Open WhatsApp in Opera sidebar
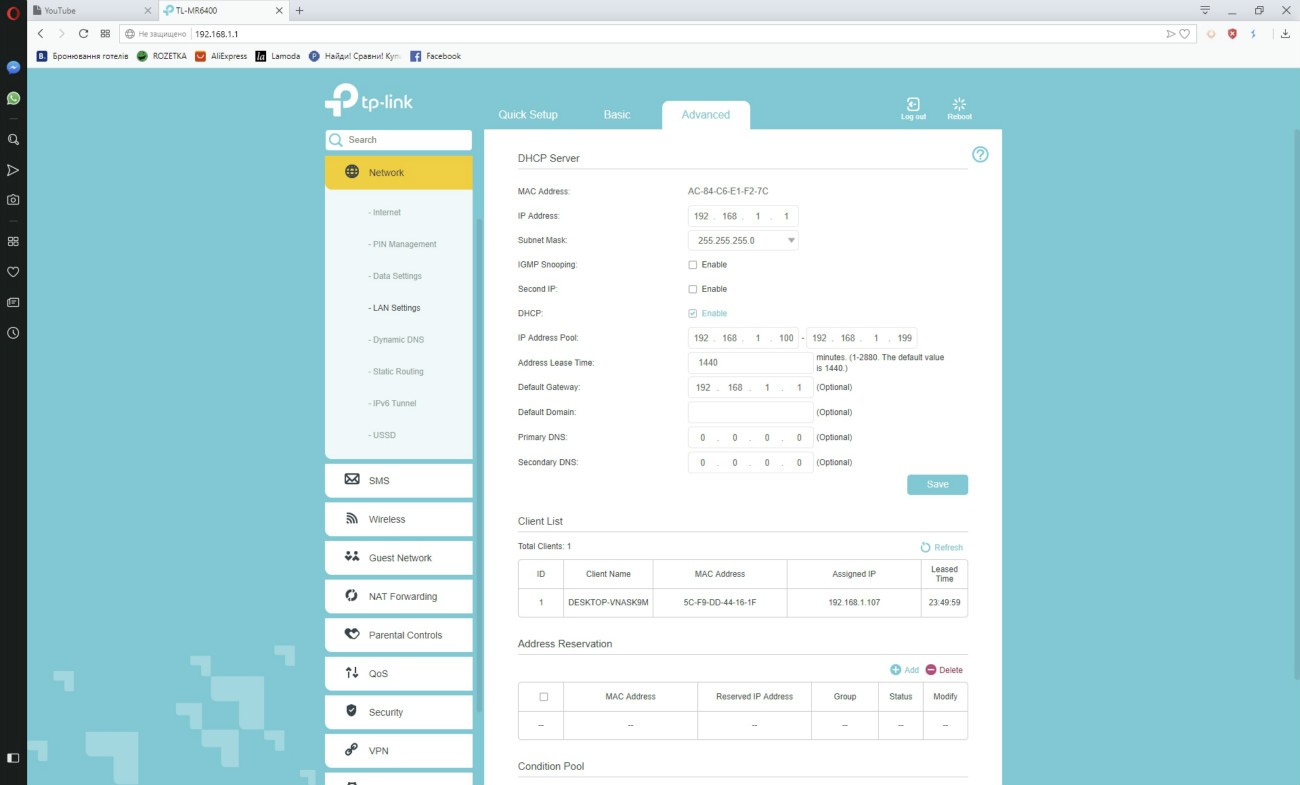Image resolution: width=1300 pixels, height=785 pixels. [x=13, y=98]
